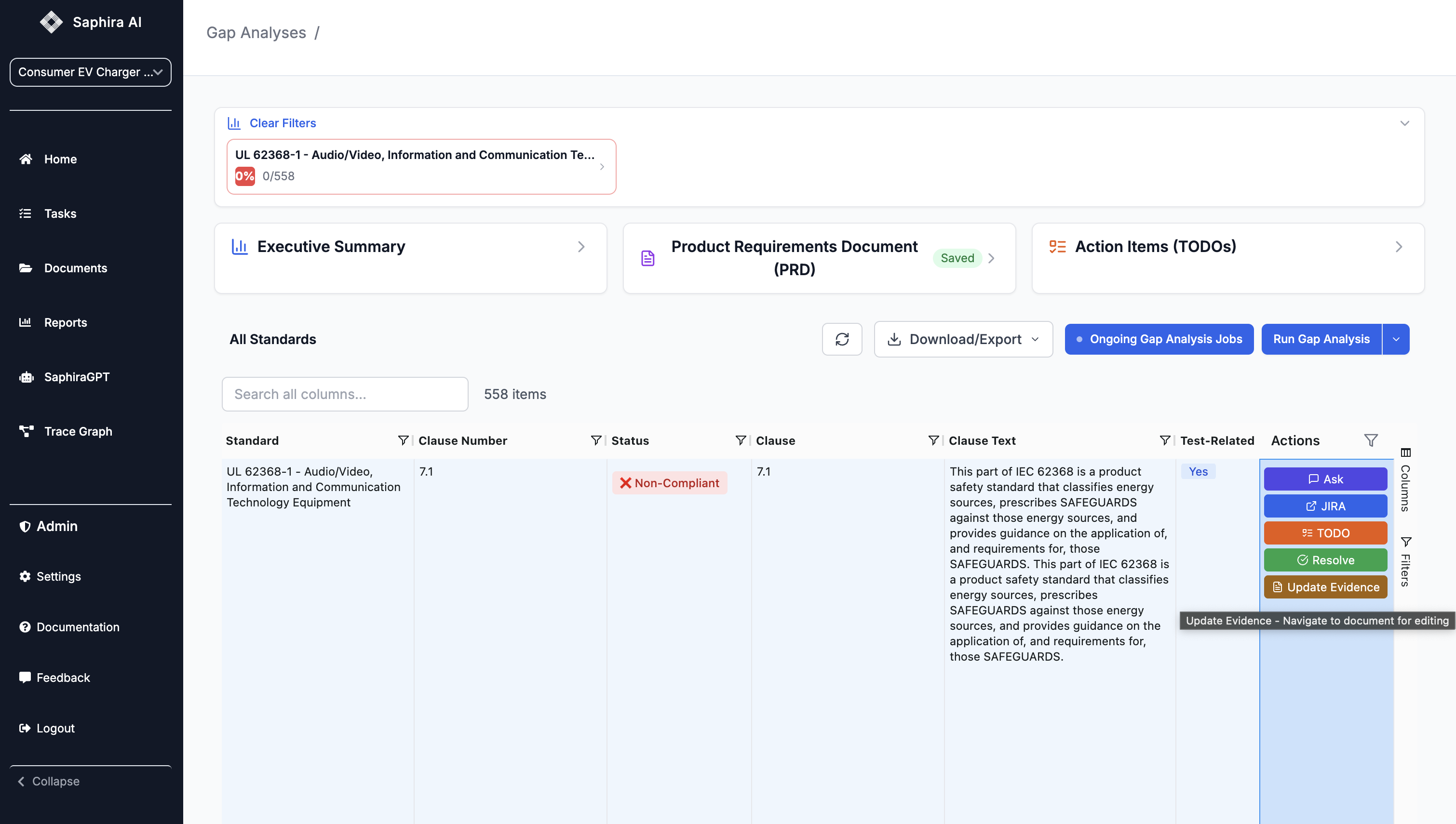Image resolution: width=1456 pixels, height=824 pixels.
Task: Open the Consumer EV Charger project dropdown
Action: pyautogui.click(x=91, y=72)
